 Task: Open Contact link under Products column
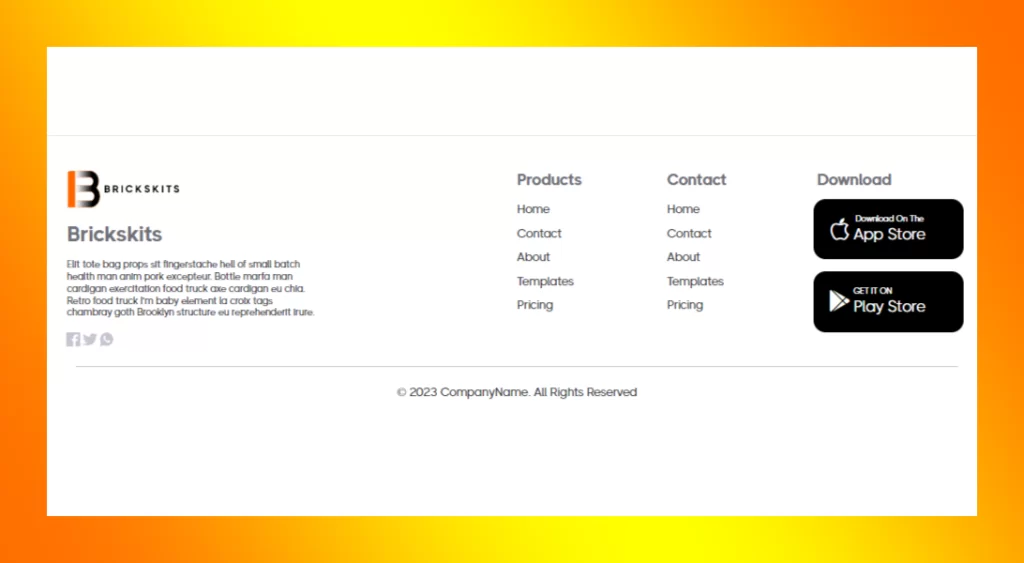click(x=539, y=233)
